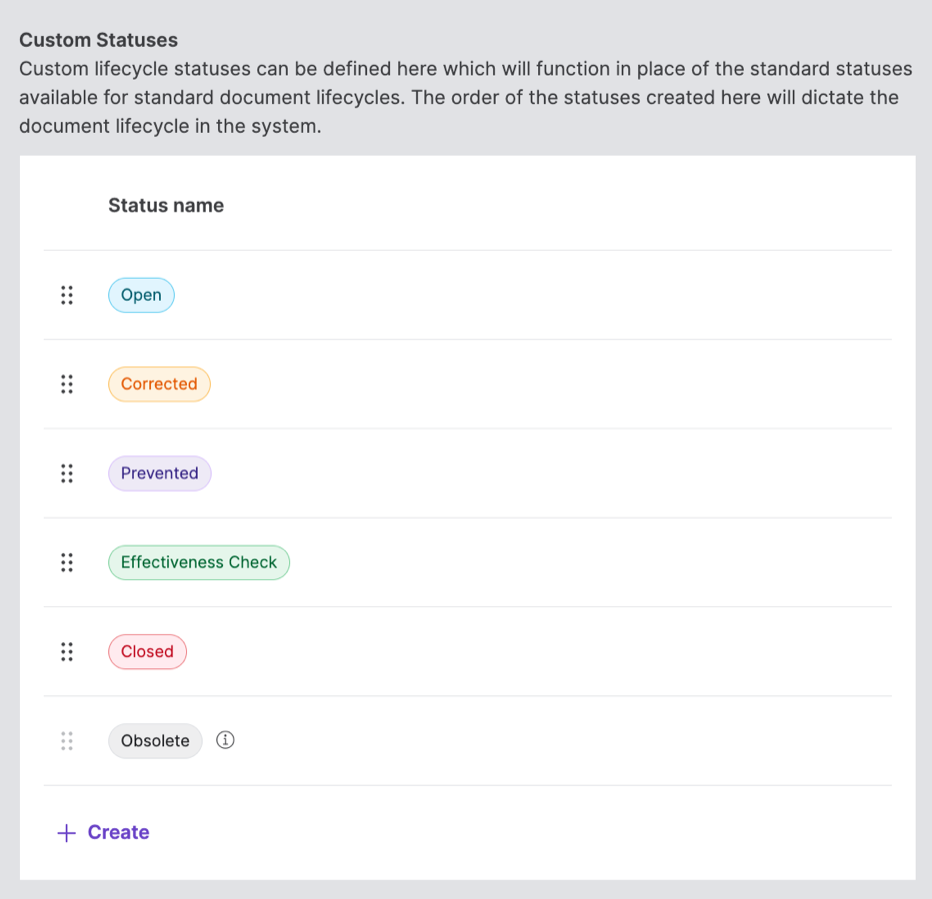The image size is (932, 899).
Task: Select the Corrected status pill
Action: pos(158,384)
